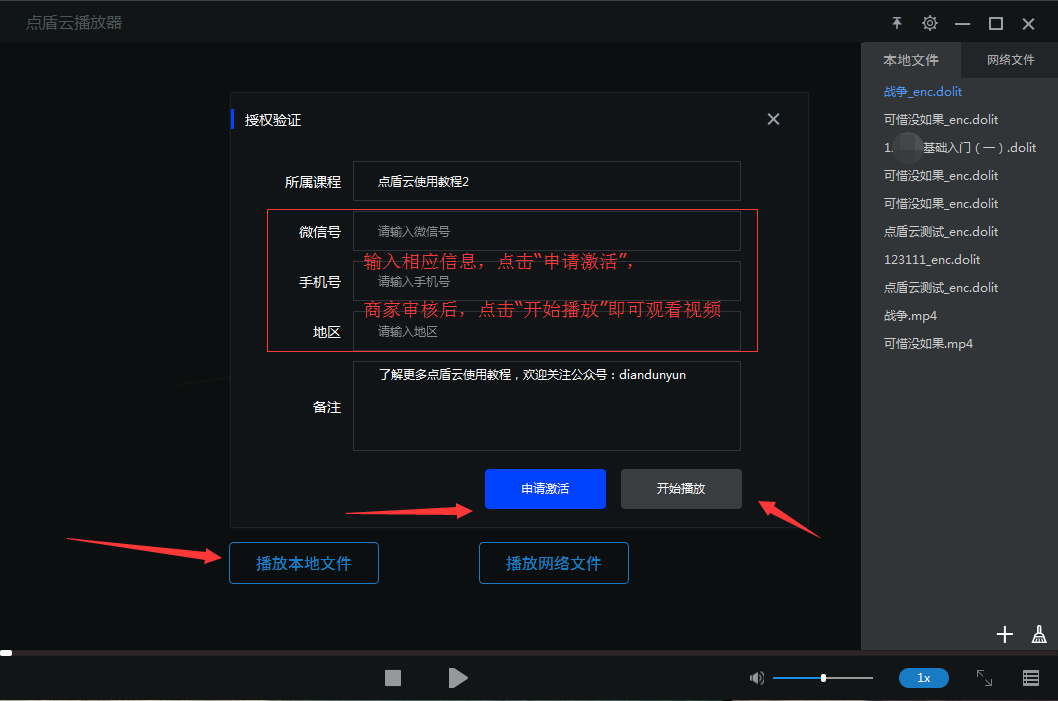Click the 播放网络文件 button

pyautogui.click(x=554, y=563)
